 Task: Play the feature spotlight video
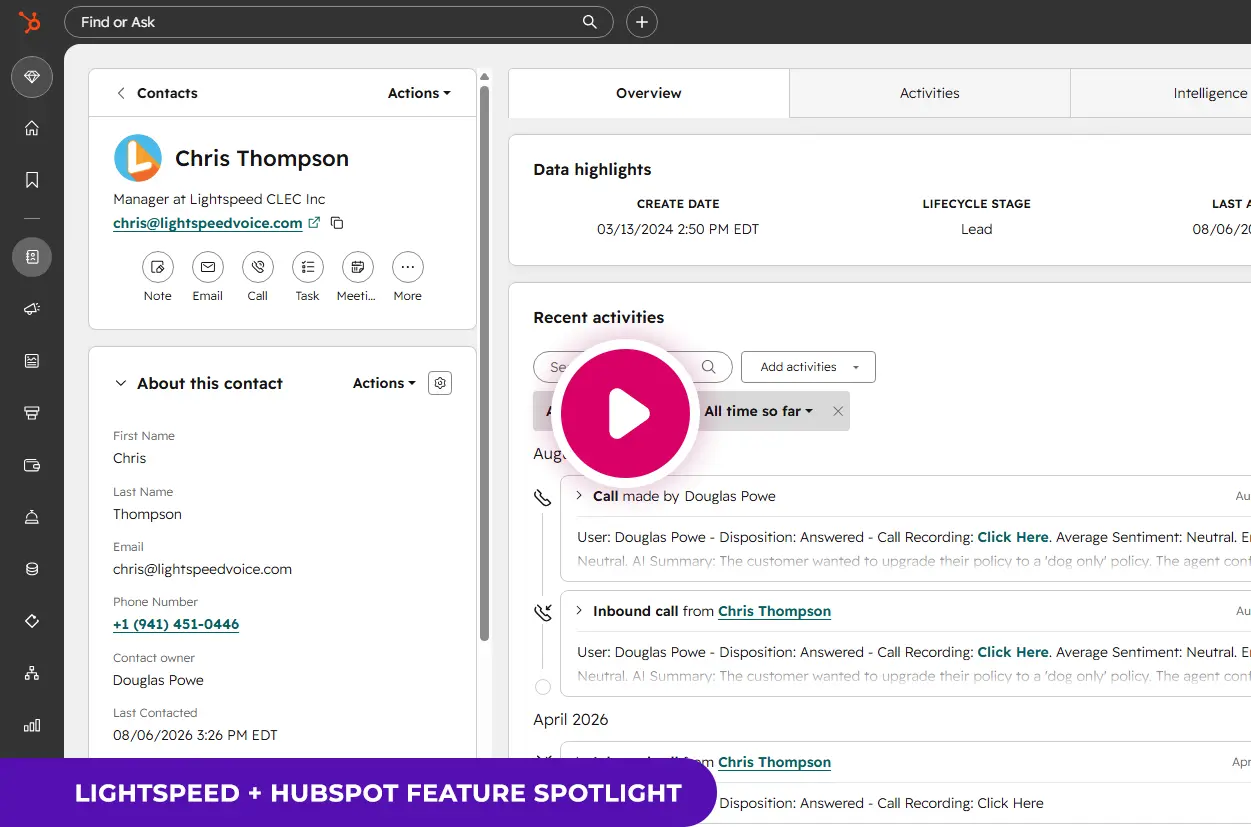(626, 413)
